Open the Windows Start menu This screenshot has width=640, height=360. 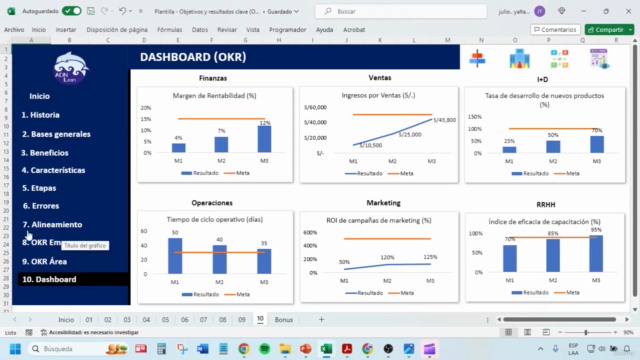click(x=15, y=349)
